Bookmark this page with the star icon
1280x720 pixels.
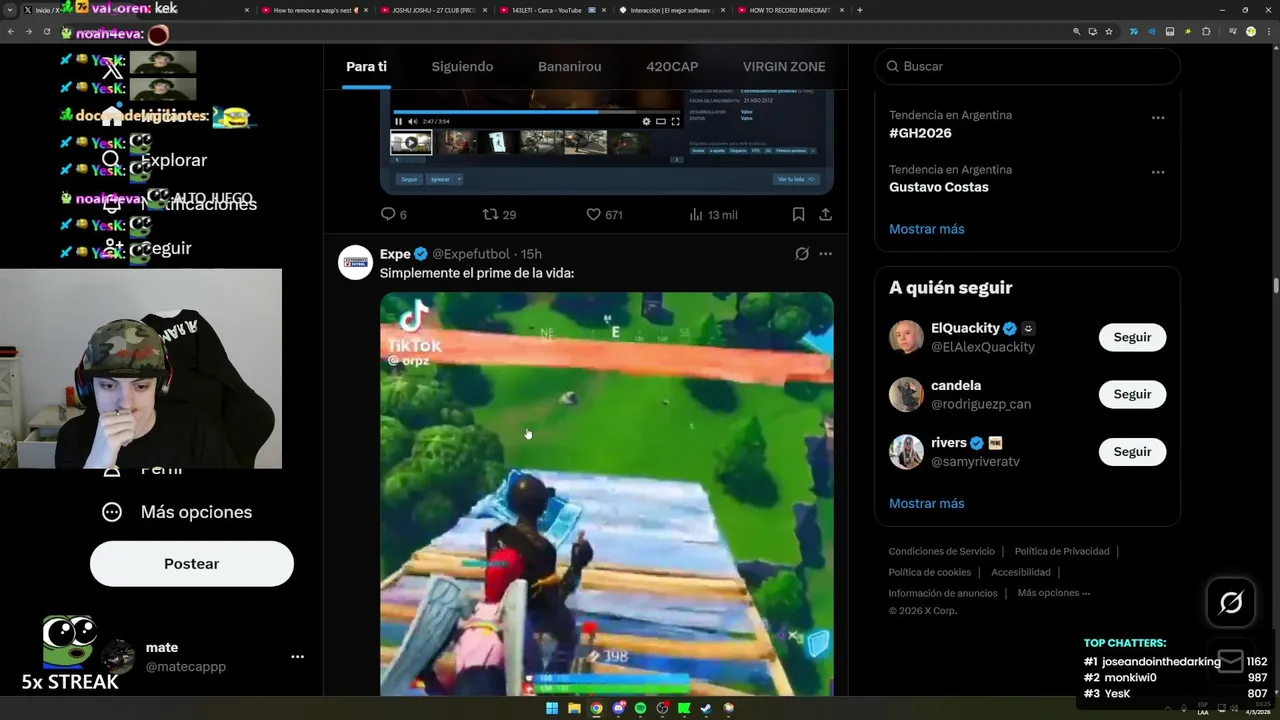click(x=1109, y=31)
